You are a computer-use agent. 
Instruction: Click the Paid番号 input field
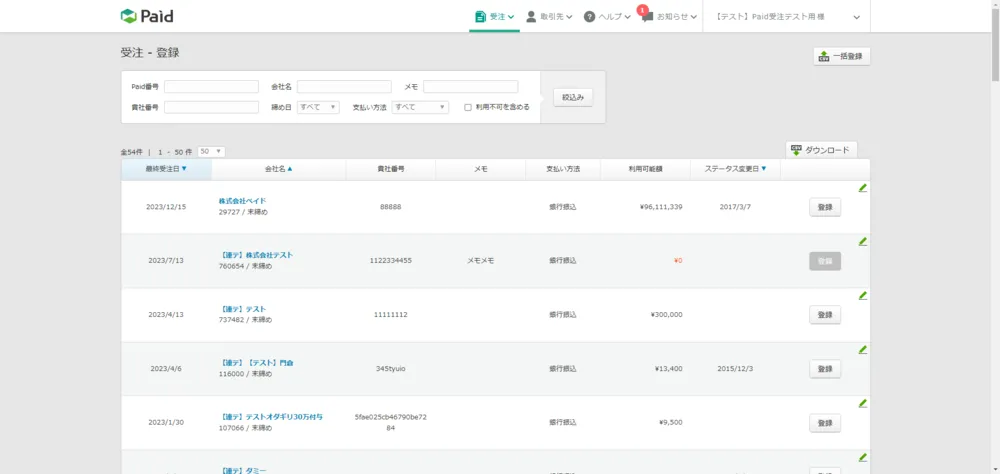pyautogui.click(x=211, y=87)
